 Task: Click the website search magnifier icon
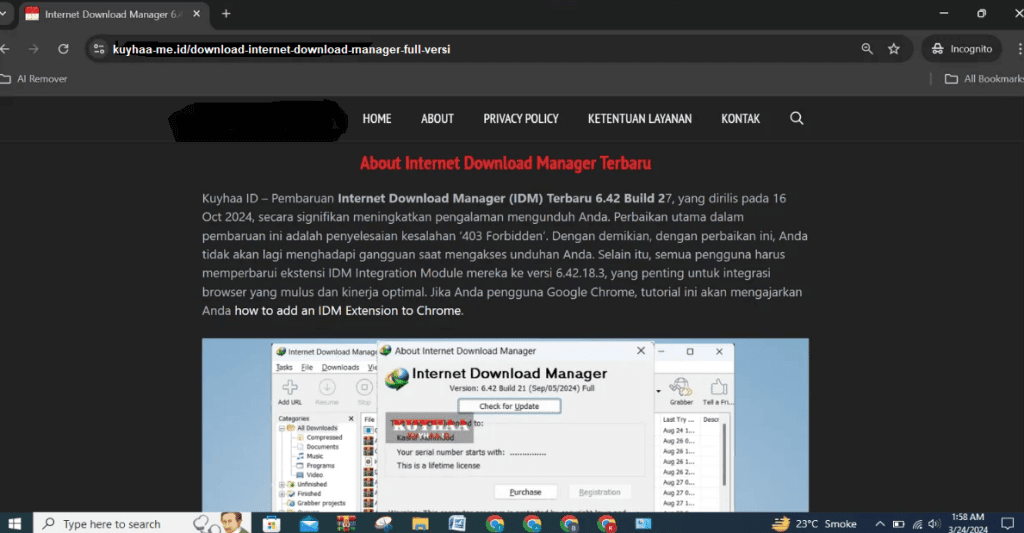coord(797,118)
